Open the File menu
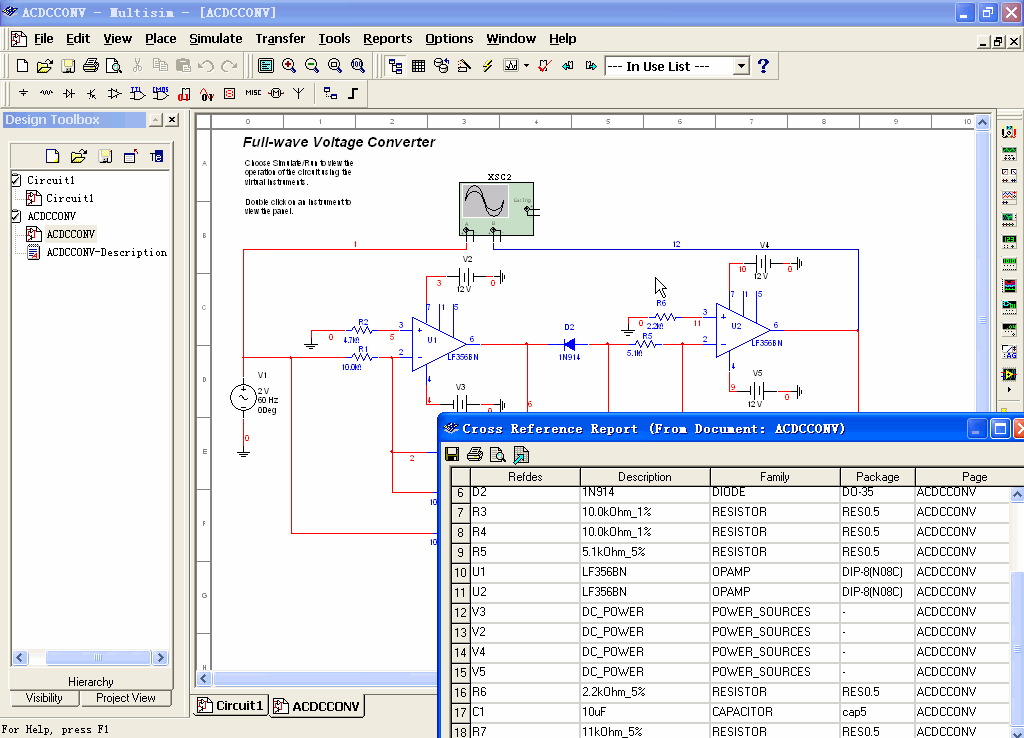Viewport: 1024px width, 738px height. (44, 39)
